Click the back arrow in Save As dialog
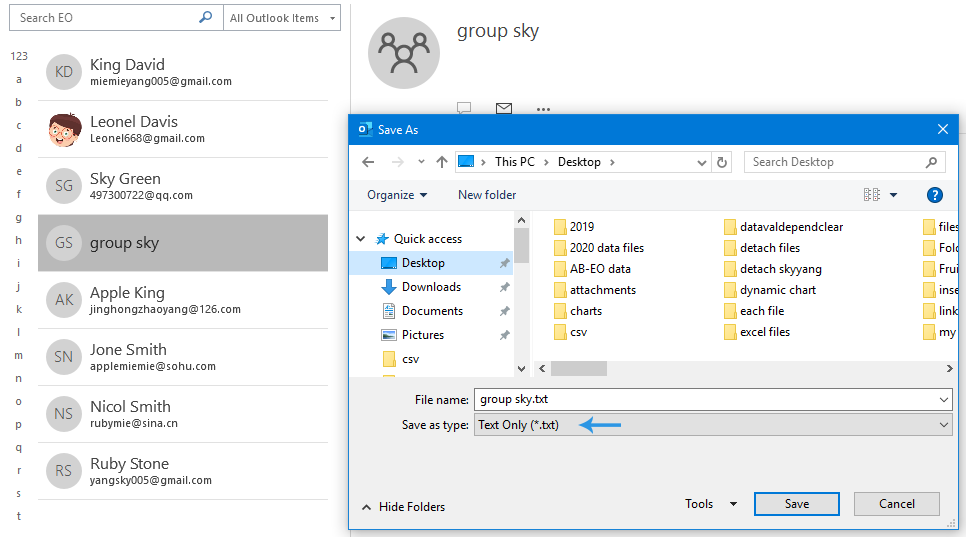 [x=368, y=162]
